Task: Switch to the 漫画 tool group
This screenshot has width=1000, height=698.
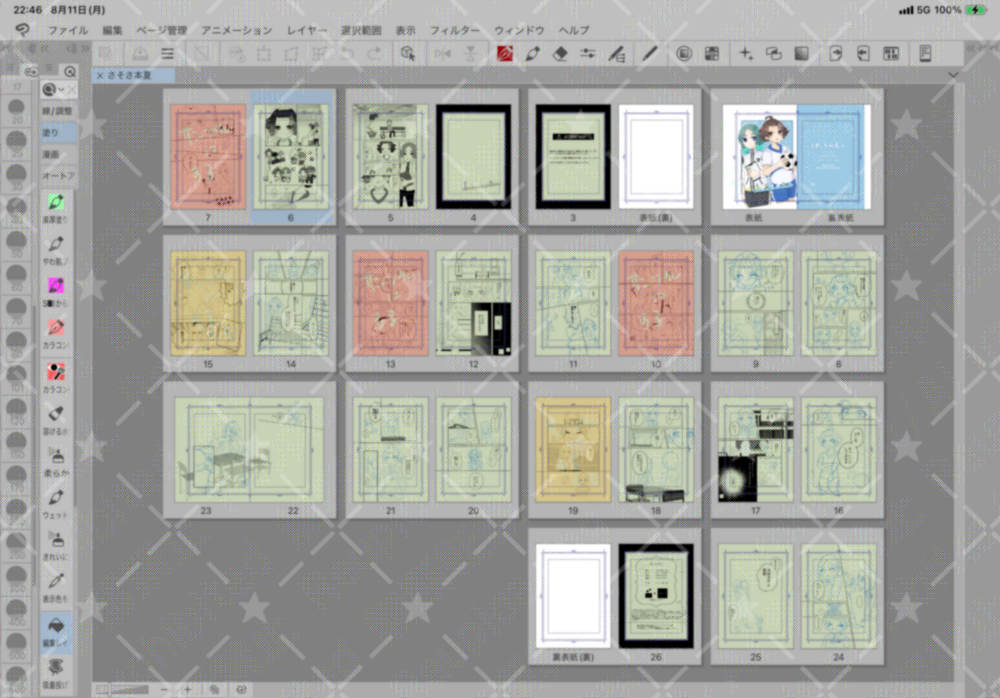Action: click(51, 154)
